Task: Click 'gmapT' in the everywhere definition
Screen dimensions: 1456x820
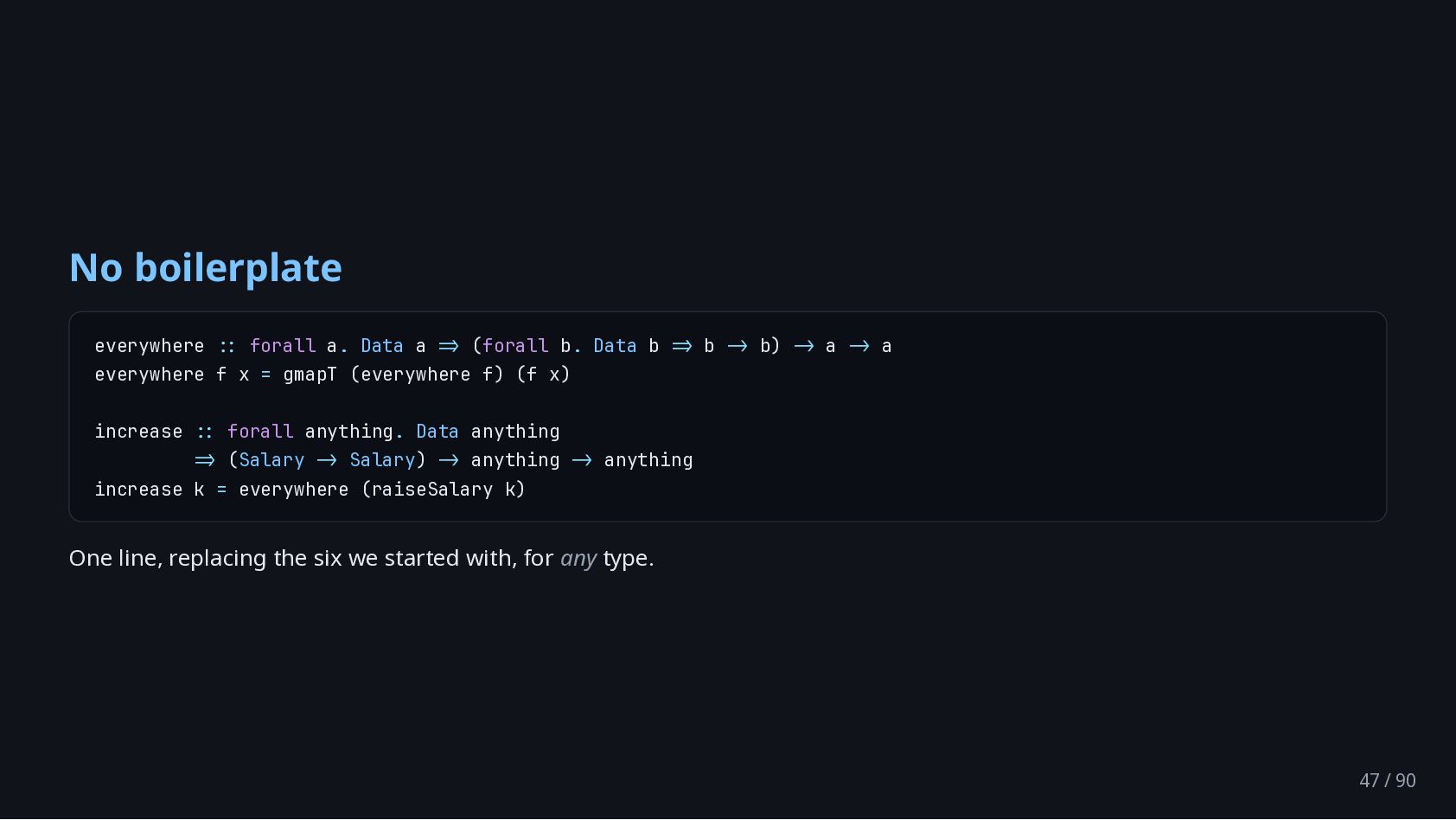Action: [310, 375]
